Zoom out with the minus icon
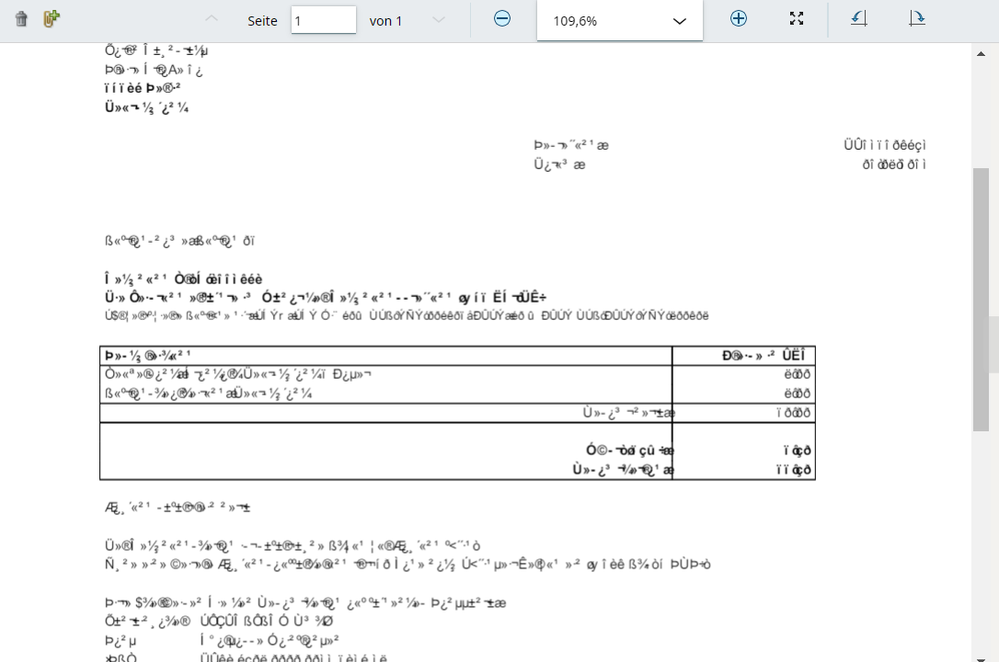Image resolution: width=999 pixels, height=662 pixels. pos(502,19)
